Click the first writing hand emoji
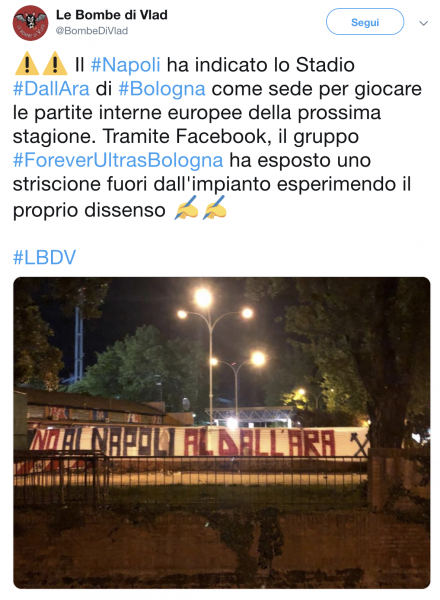This screenshot has width=440, height=600. pos(186,208)
